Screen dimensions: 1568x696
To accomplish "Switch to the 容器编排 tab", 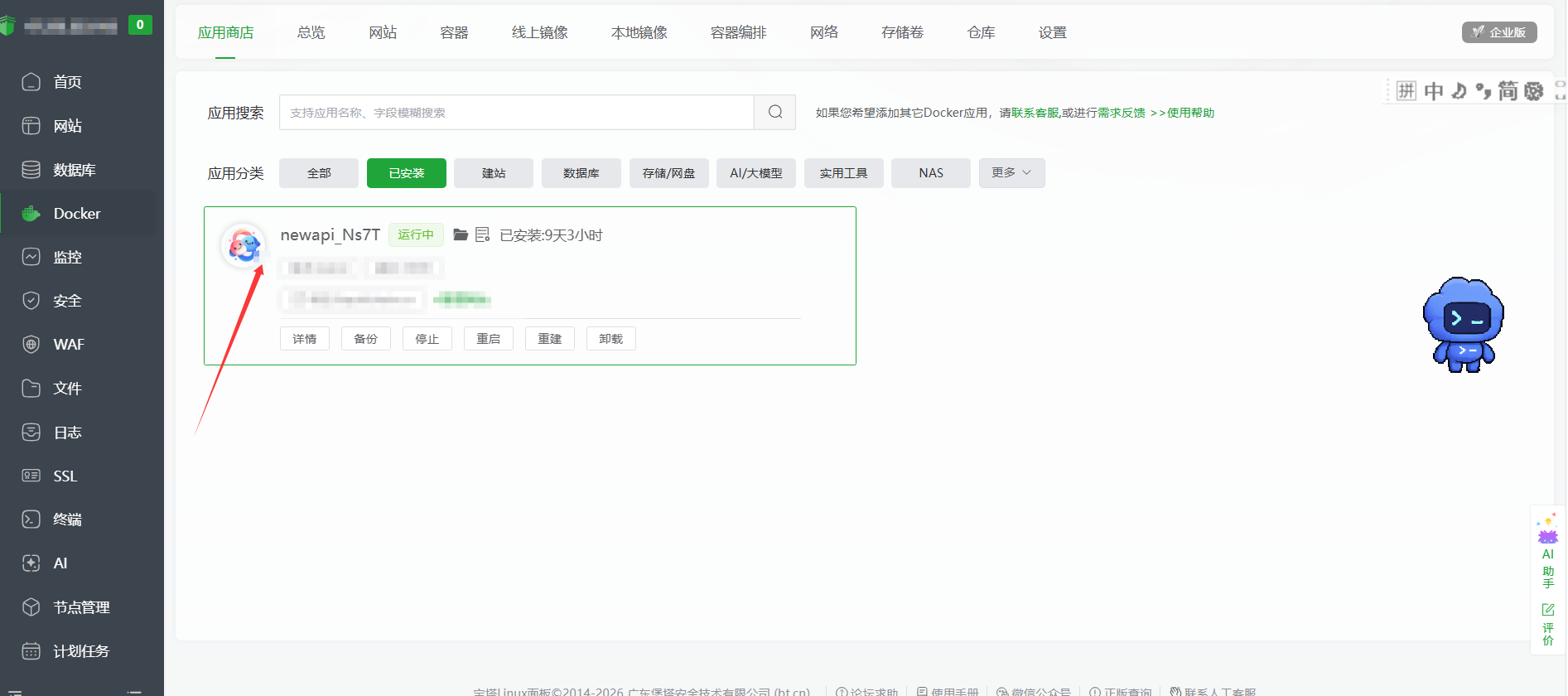I will 739,32.
